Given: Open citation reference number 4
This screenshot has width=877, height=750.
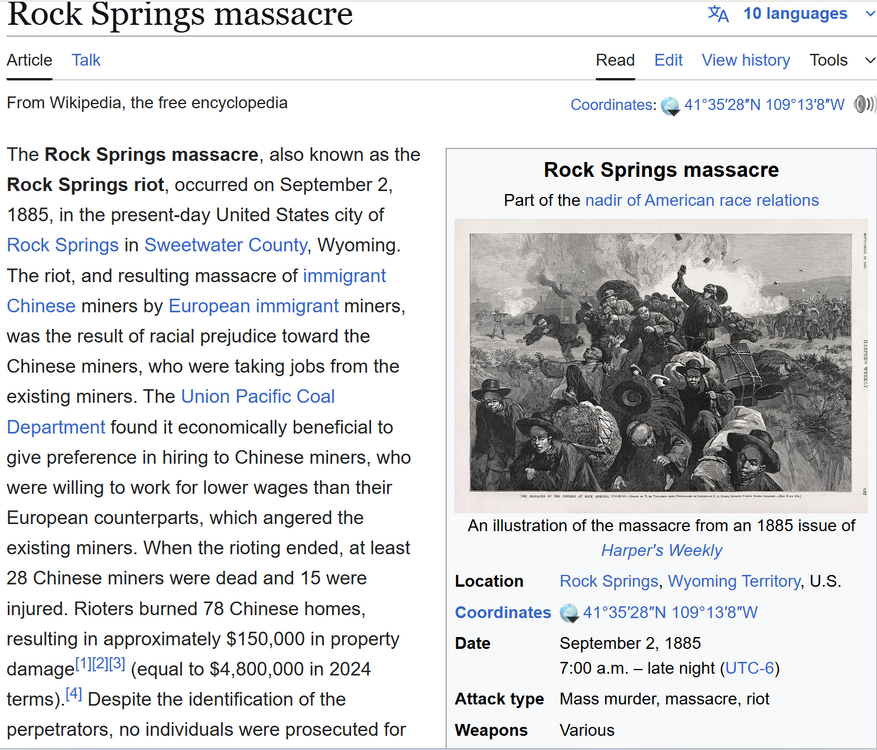Looking at the screenshot, I should tap(74, 694).
